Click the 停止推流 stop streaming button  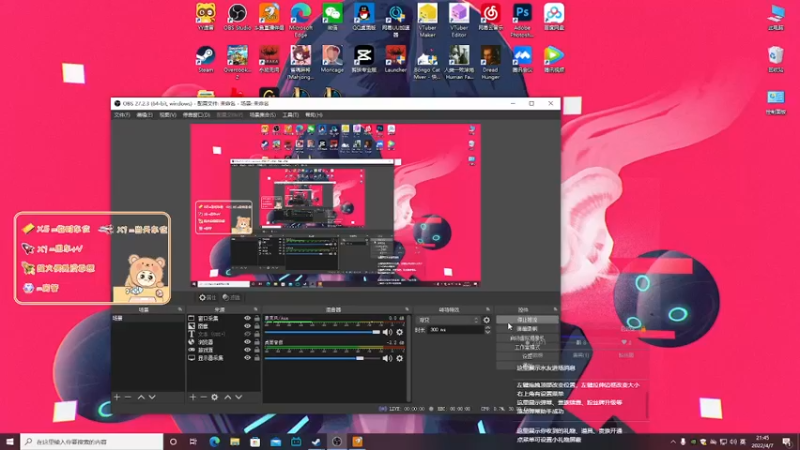[x=527, y=320]
